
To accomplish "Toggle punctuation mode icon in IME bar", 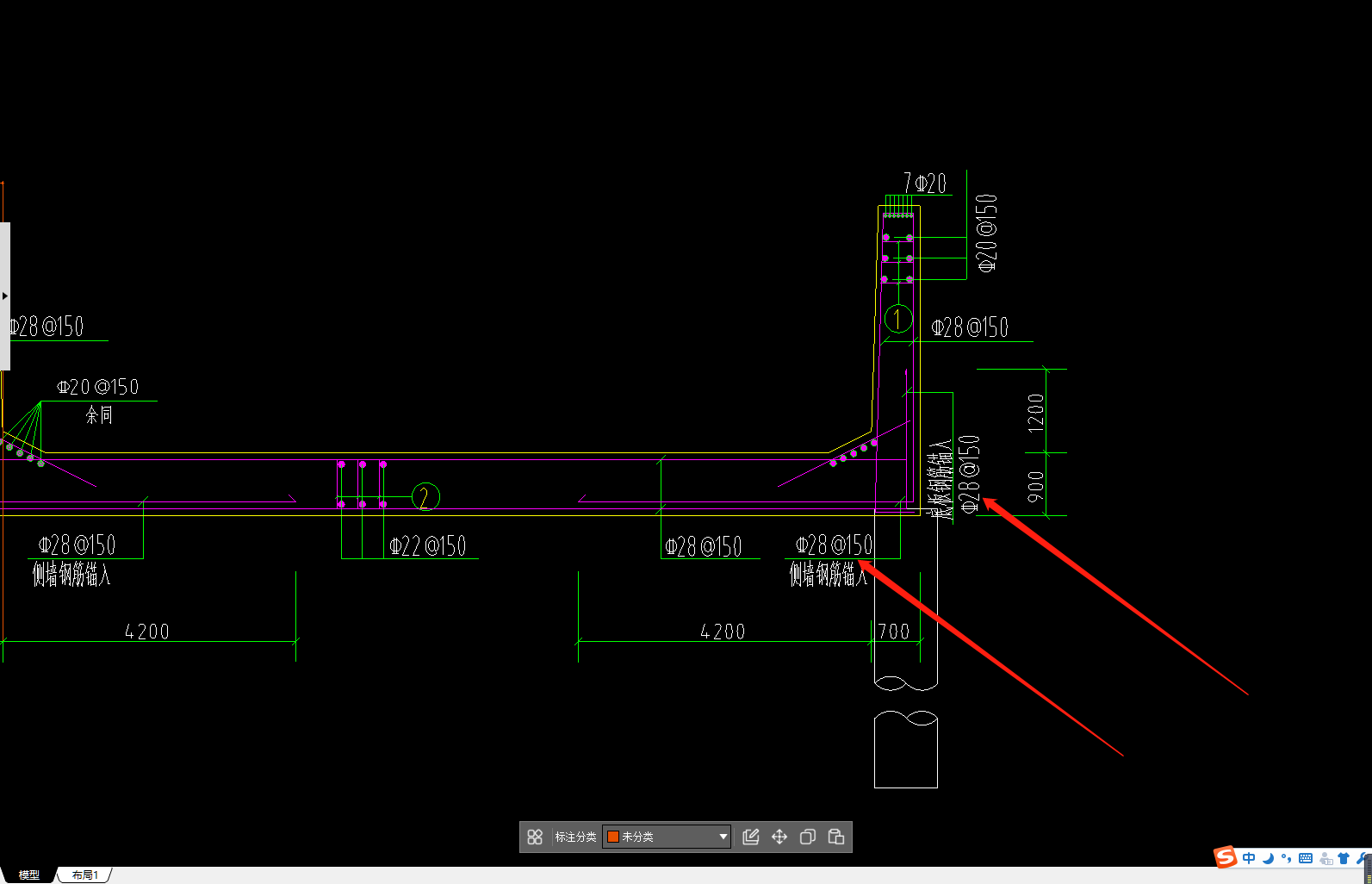I will (x=1287, y=858).
